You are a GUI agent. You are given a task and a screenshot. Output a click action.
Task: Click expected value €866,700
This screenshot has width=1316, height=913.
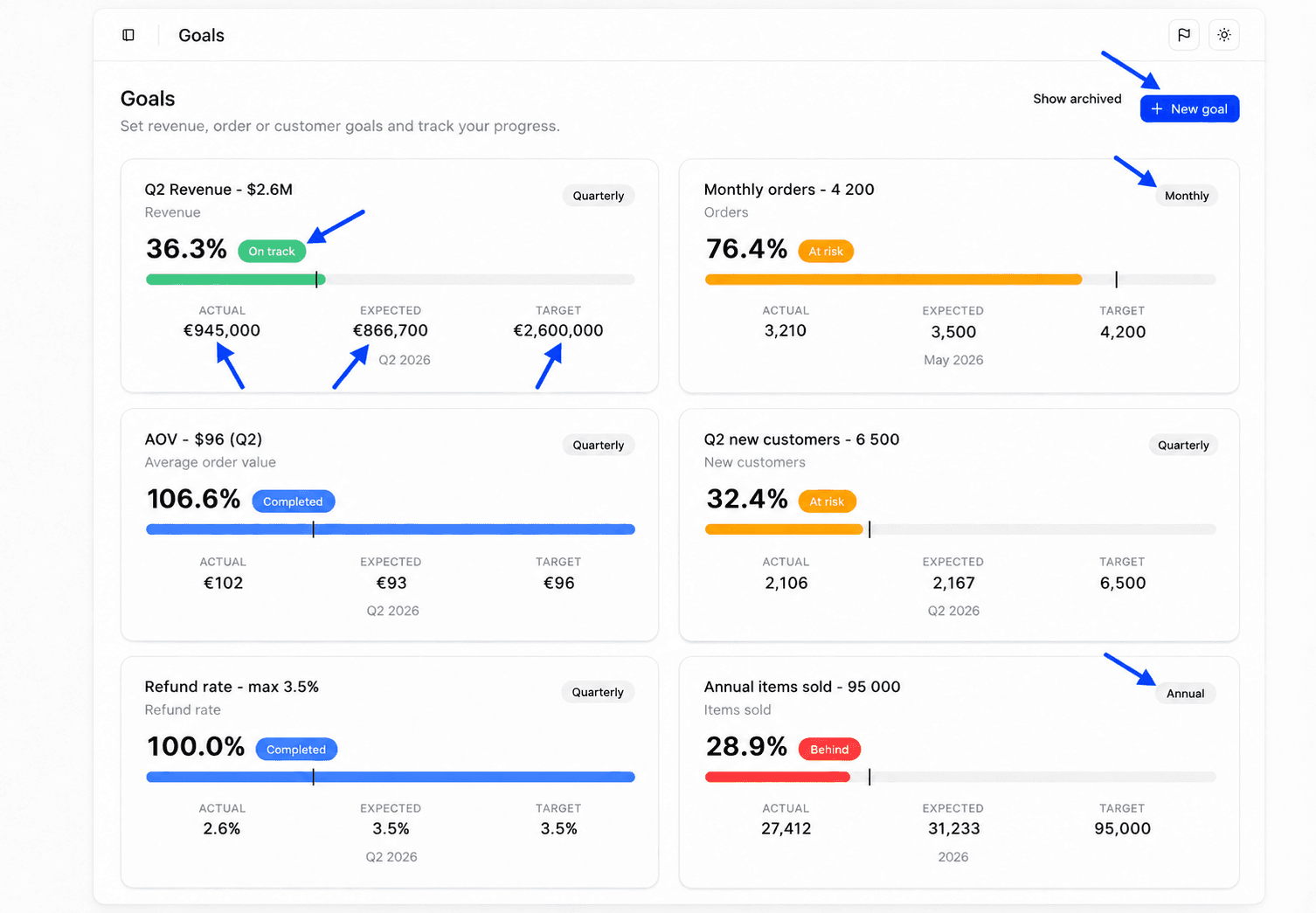[x=391, y=330]
